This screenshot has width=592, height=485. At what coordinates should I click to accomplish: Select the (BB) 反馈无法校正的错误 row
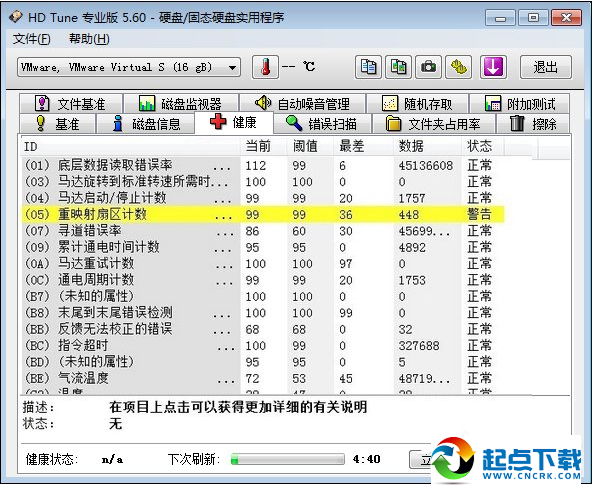[263, 329]
